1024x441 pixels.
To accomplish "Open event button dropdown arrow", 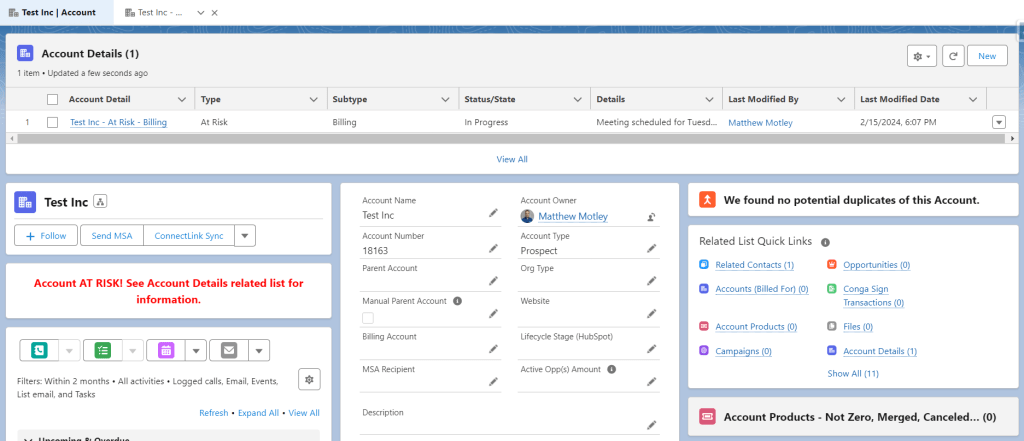I will coord(196,351).
